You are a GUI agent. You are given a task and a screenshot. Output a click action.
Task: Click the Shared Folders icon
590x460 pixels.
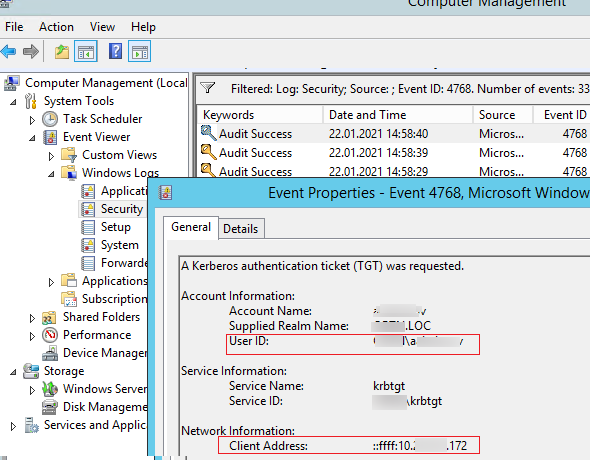point(50,317)
